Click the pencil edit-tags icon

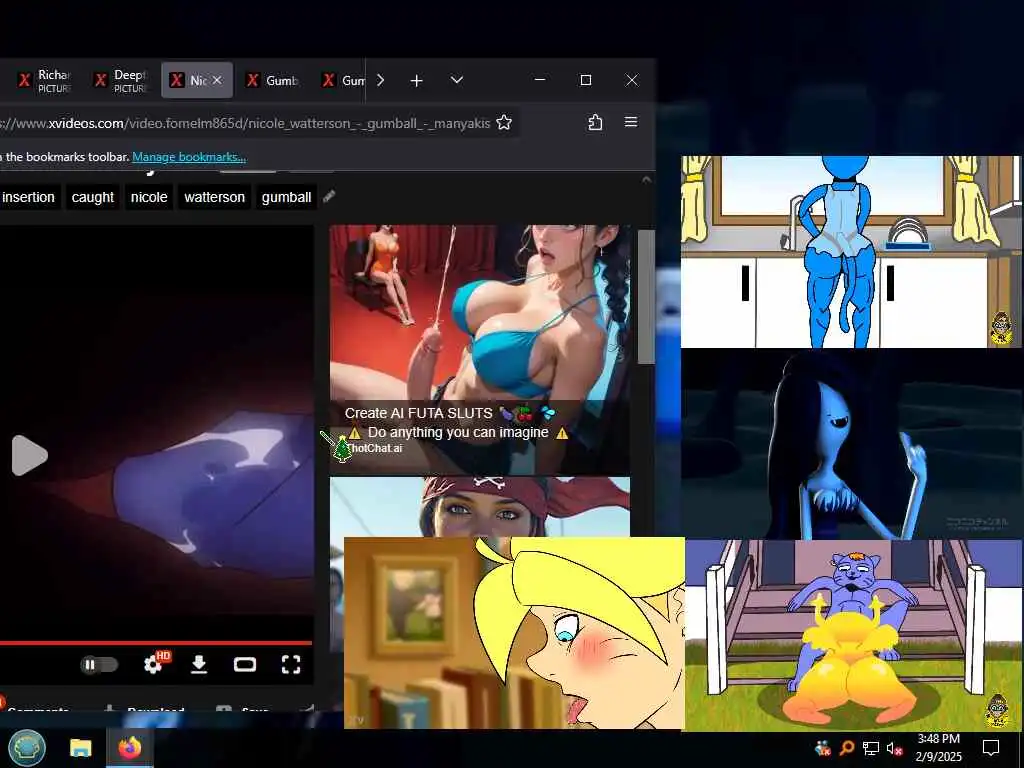329,196
